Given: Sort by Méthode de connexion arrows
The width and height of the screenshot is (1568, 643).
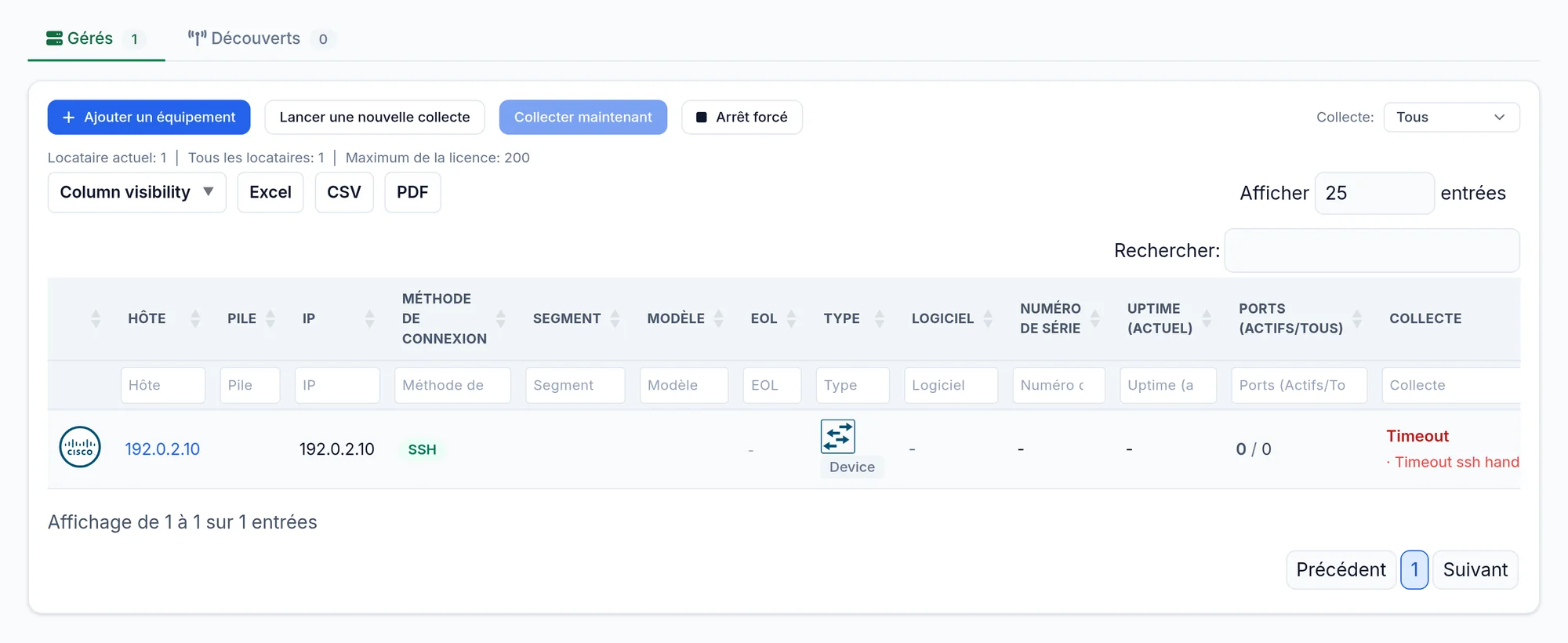Looking at the screenshot, I should point(501,318).
